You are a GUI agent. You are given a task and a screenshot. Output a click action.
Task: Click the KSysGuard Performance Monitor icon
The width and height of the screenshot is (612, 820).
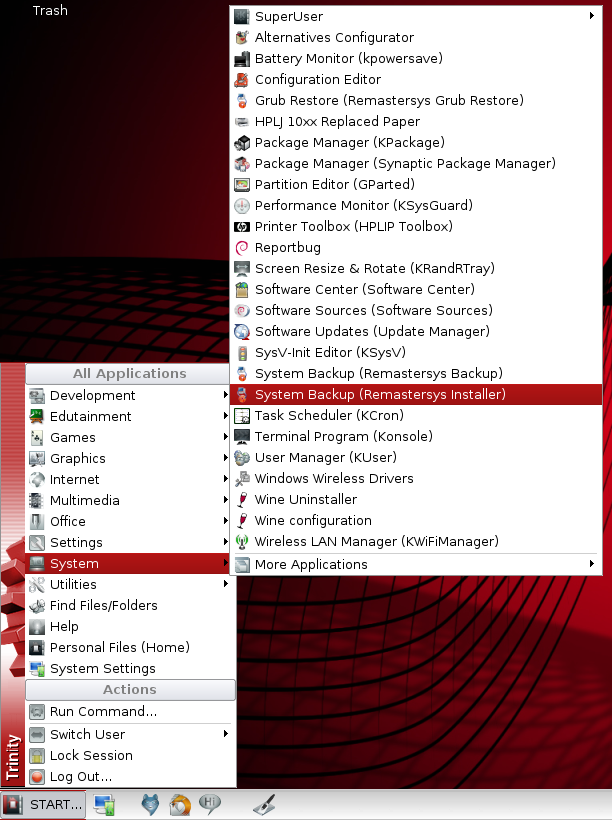click(x=242, y=206)
